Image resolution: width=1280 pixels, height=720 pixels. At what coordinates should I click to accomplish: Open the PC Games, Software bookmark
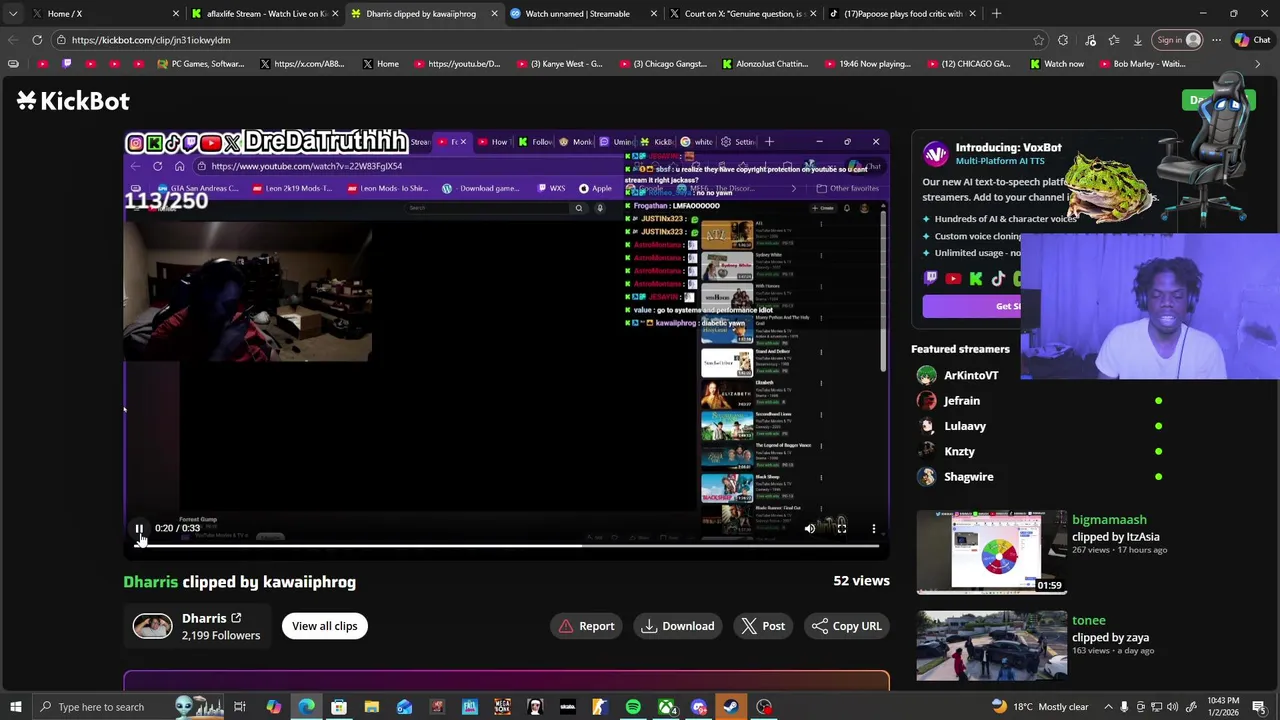click(201, 64)
